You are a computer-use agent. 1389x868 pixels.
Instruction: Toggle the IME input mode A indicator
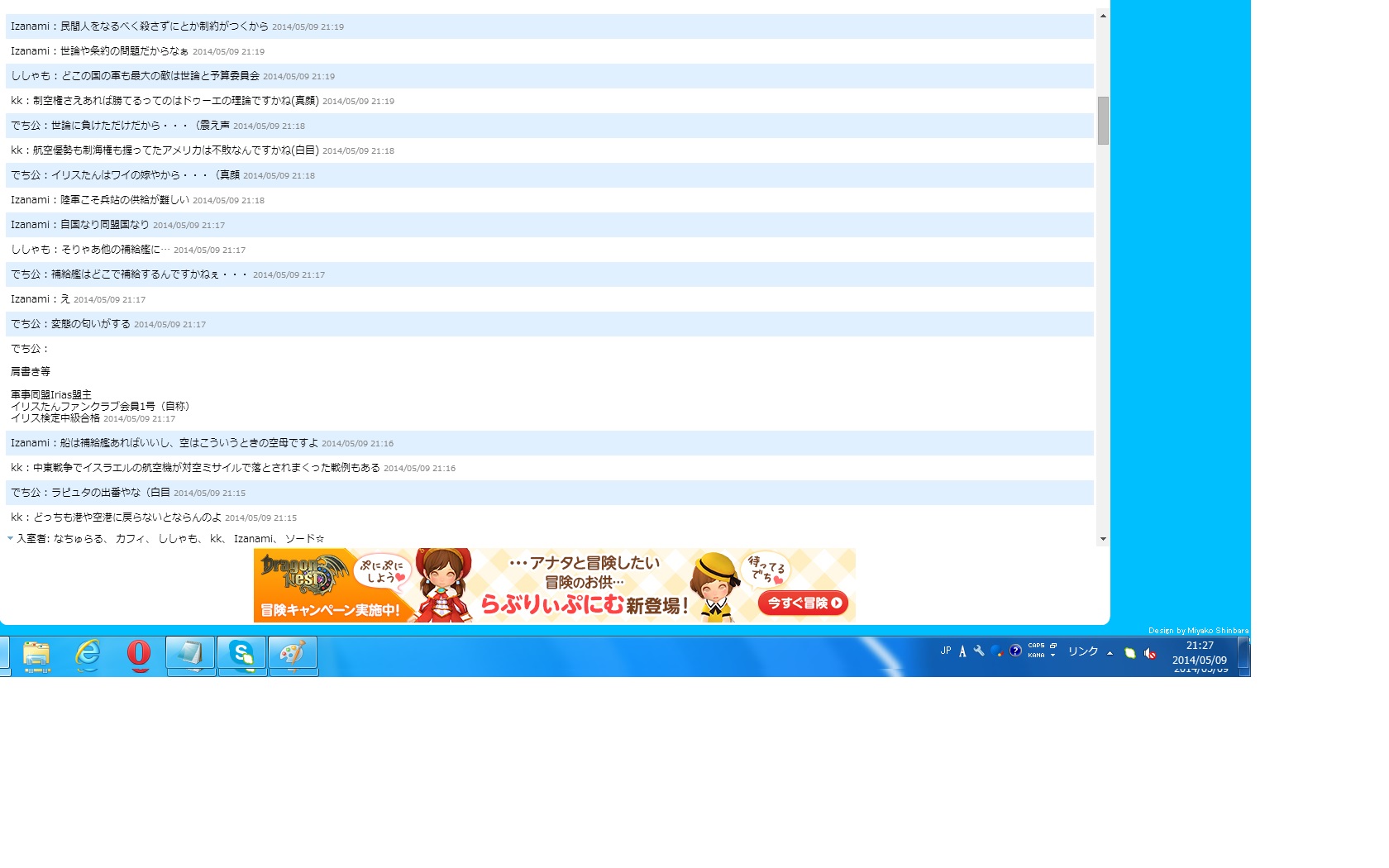click(x=962, y=651)
